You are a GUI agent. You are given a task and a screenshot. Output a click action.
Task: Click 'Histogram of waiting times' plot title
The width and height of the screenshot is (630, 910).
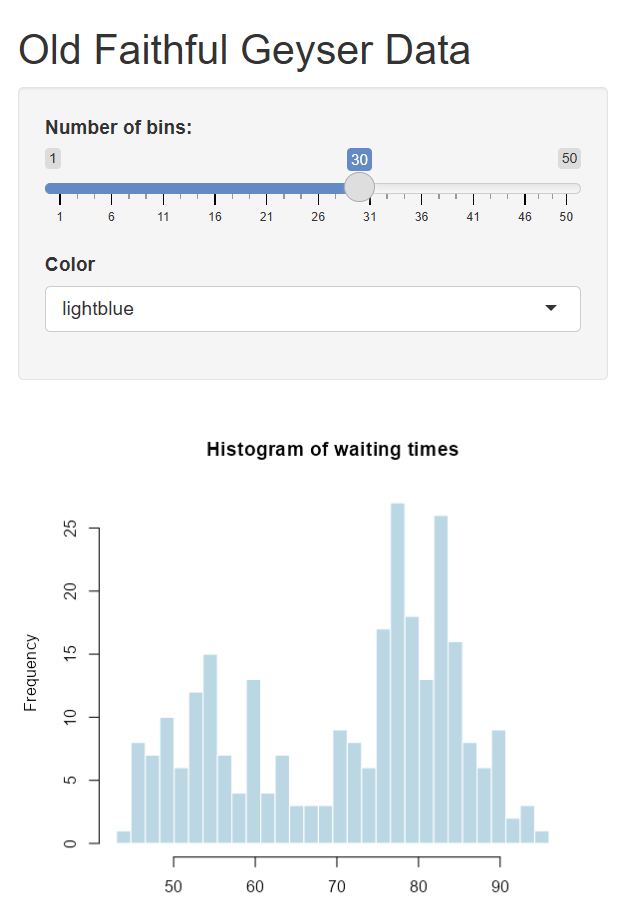(332, 449)
